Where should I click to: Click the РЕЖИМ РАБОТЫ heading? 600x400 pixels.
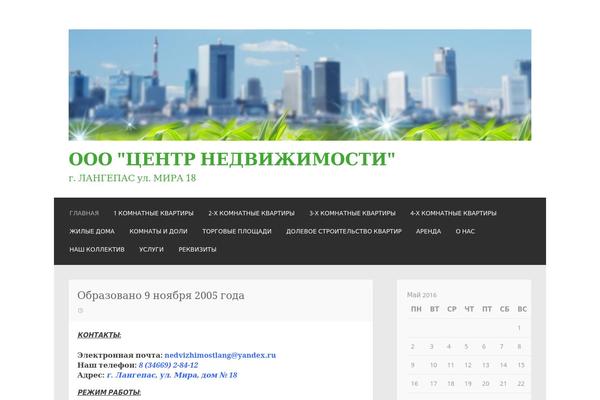click(x=109, y=392)
